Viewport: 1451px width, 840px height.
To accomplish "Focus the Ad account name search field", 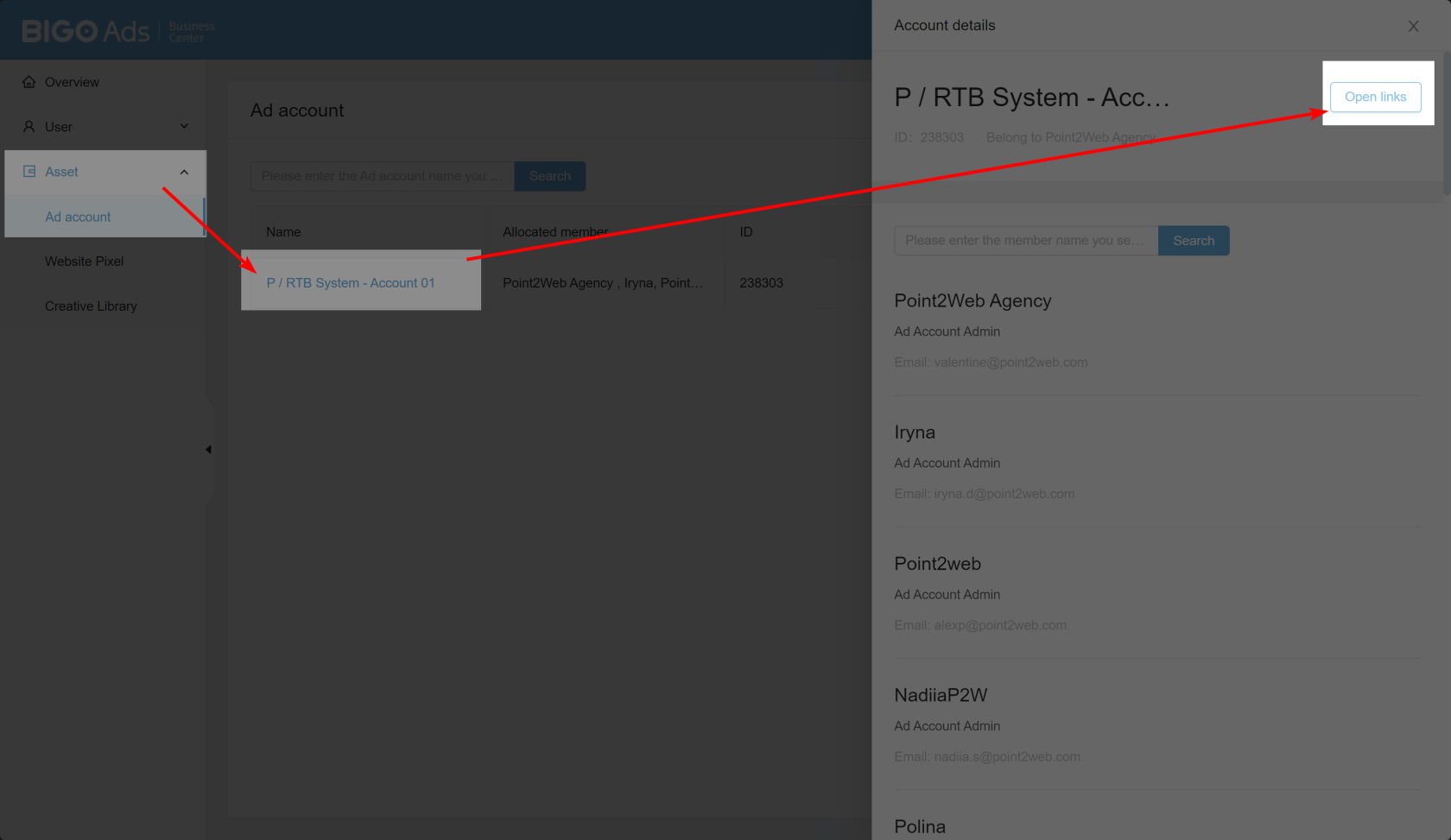I will [x=383, y=176].
